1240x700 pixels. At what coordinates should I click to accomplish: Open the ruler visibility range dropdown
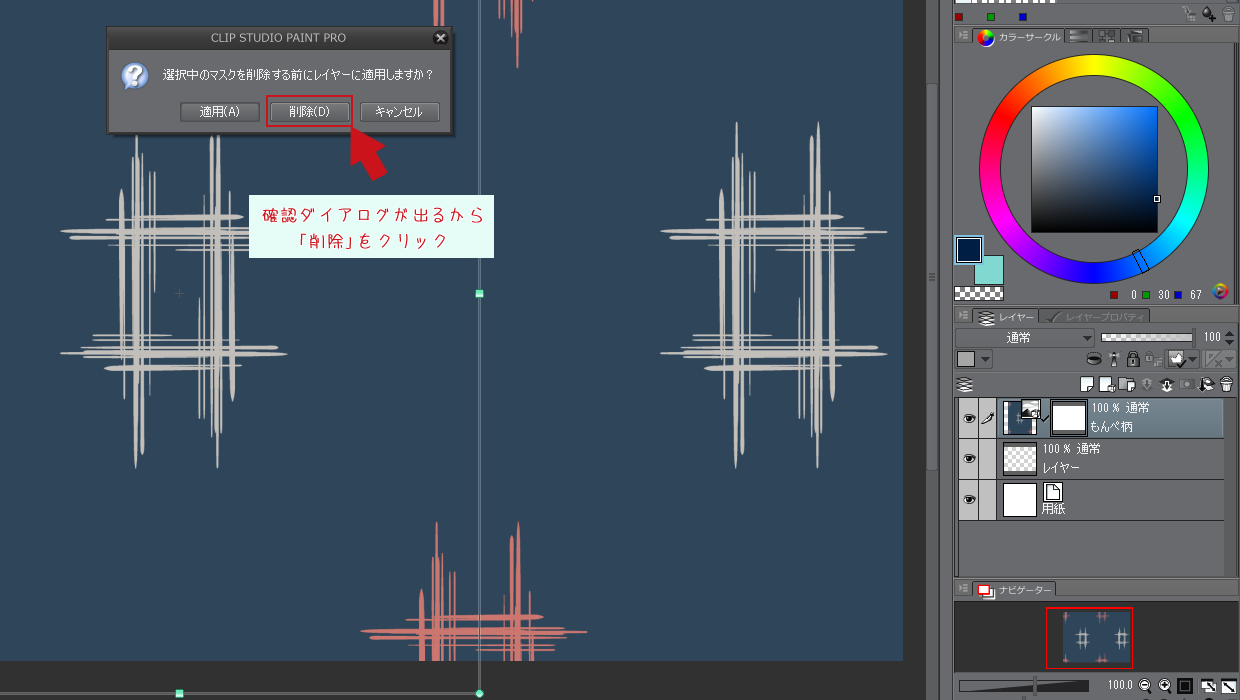tap(1230, 359)
